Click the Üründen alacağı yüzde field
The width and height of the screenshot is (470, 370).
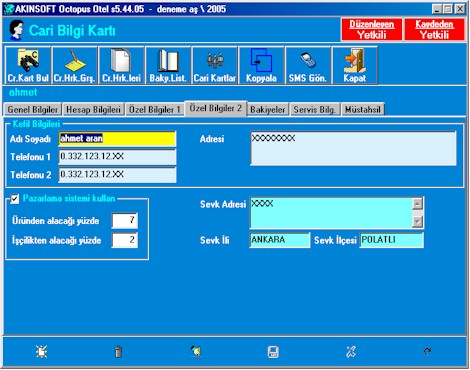(125, 220)
